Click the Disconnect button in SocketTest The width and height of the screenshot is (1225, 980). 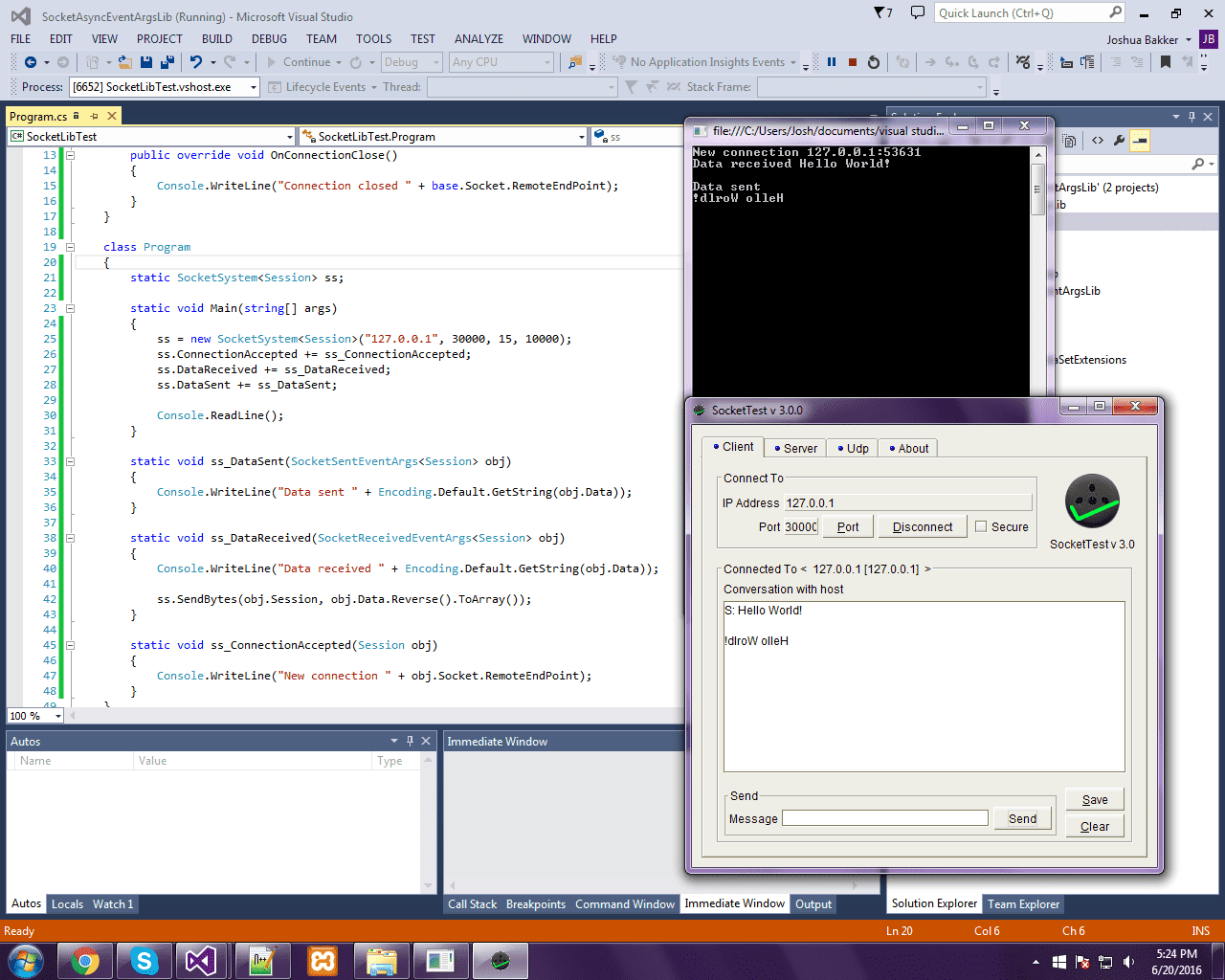point(923,527)
